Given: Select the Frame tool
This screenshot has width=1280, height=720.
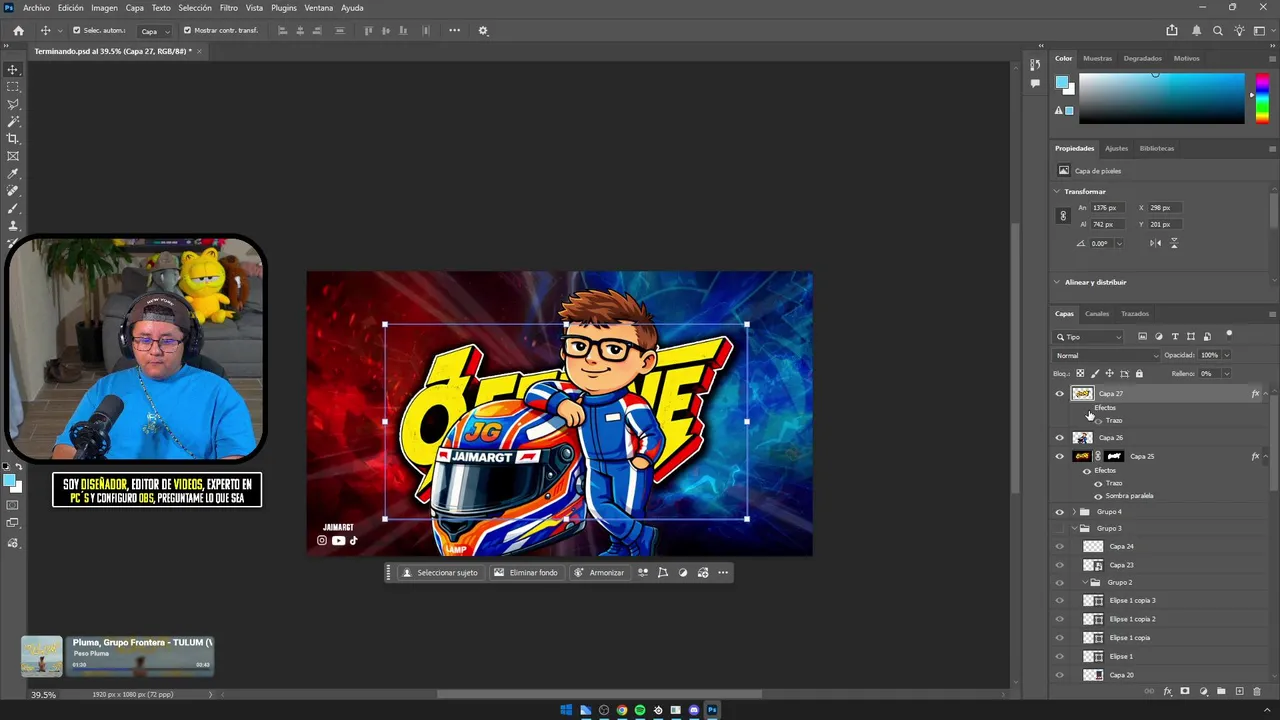Looking at the screenshot, I should click(13, 156).
